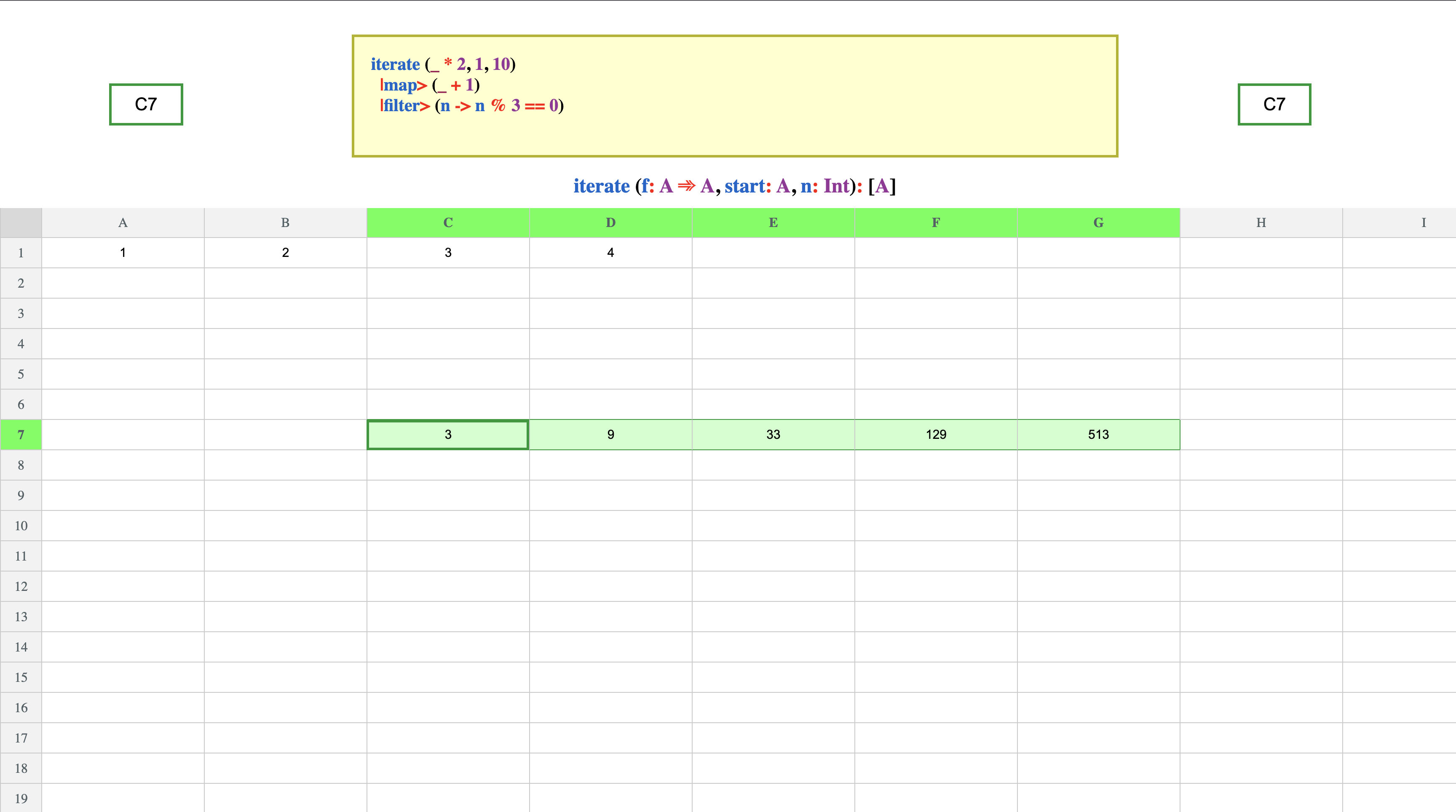Image resolution: width=1456 pixels, height=812 pixels.
Task: Select row 7 header
Action: click(21, 435)
